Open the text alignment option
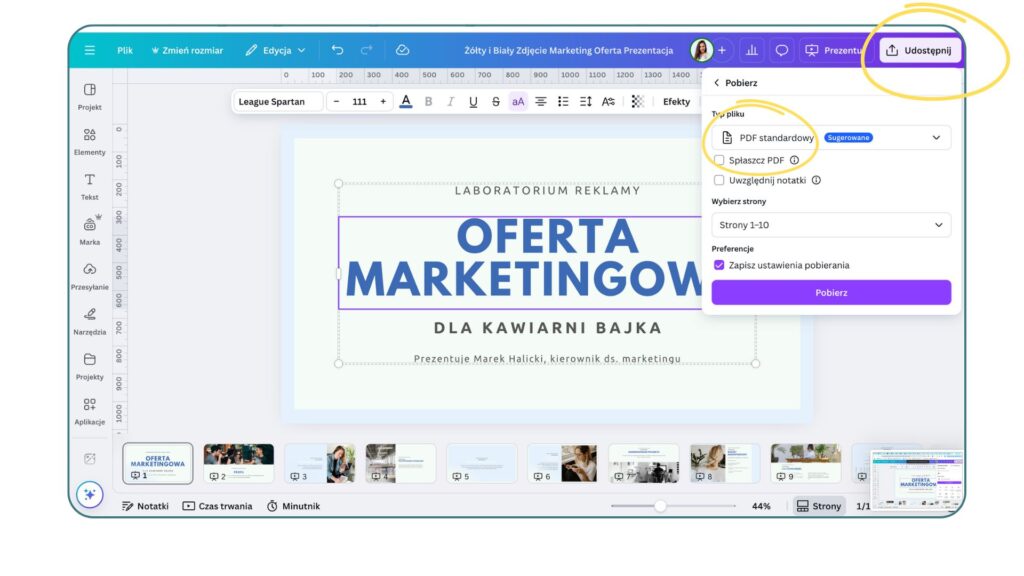 point(540,101)
